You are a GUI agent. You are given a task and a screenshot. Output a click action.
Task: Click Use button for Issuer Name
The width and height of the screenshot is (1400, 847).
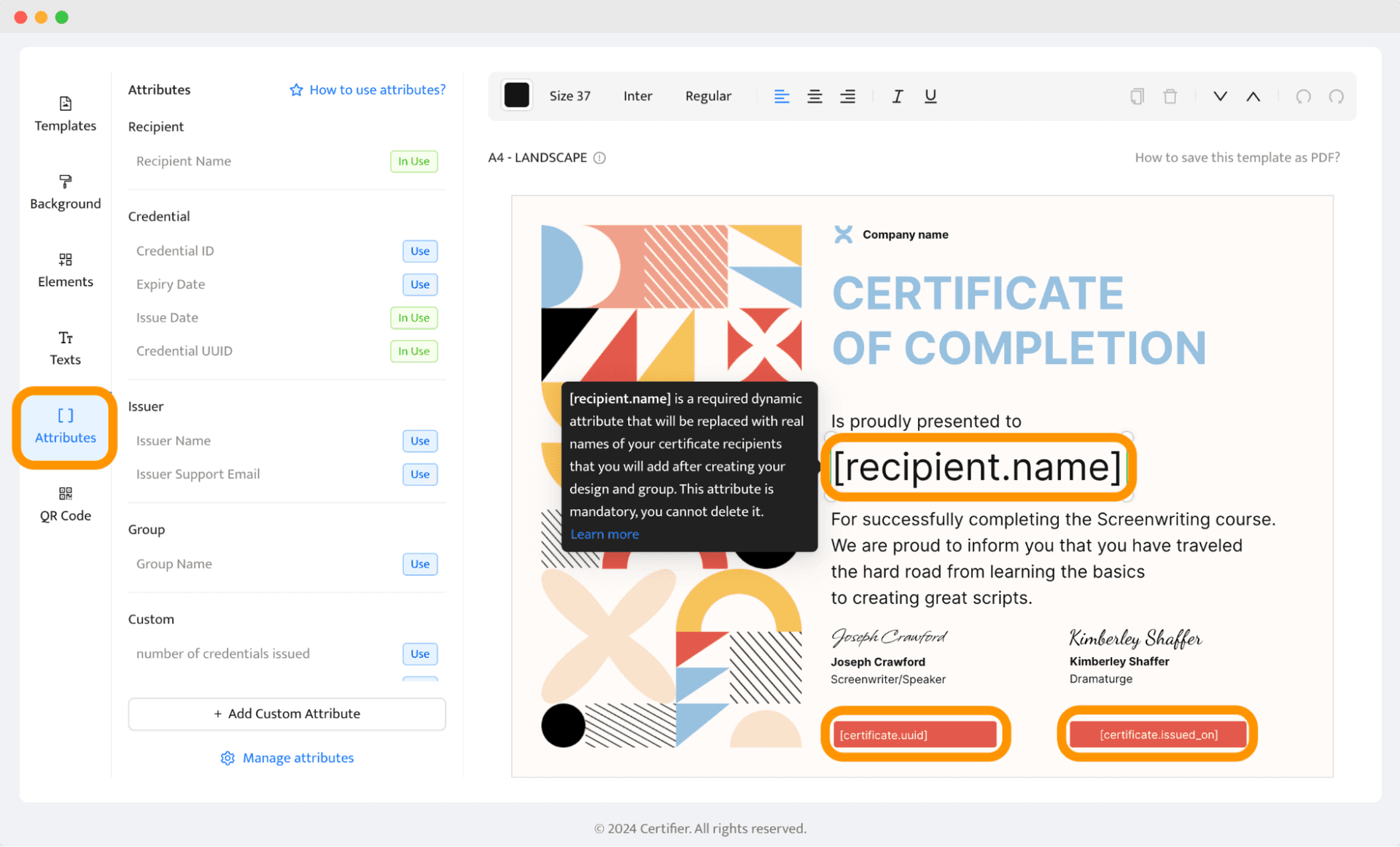click(419, 440)
